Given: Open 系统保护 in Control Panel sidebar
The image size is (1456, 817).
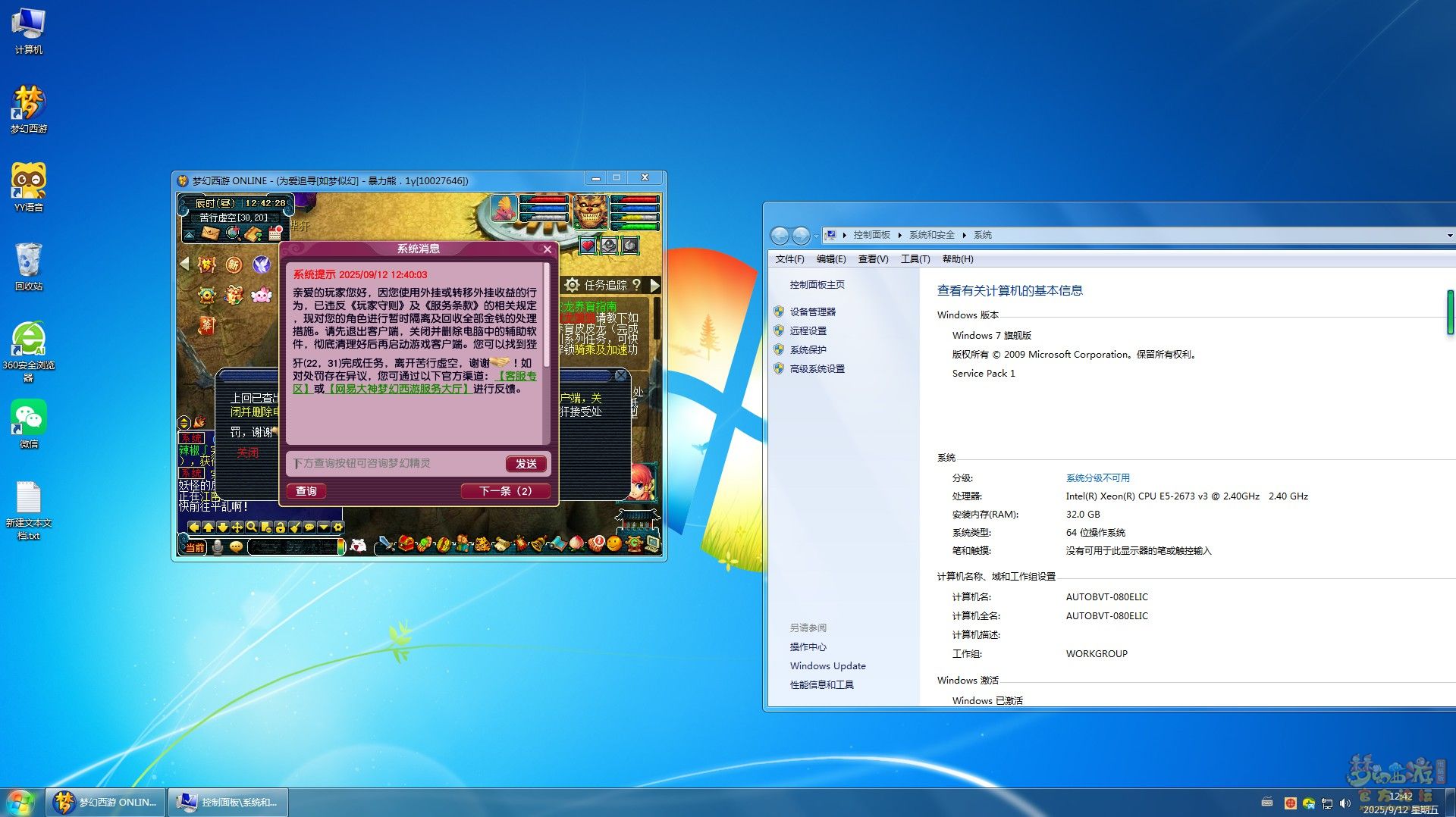Looking at the screenshot, I should pos(808,349).
